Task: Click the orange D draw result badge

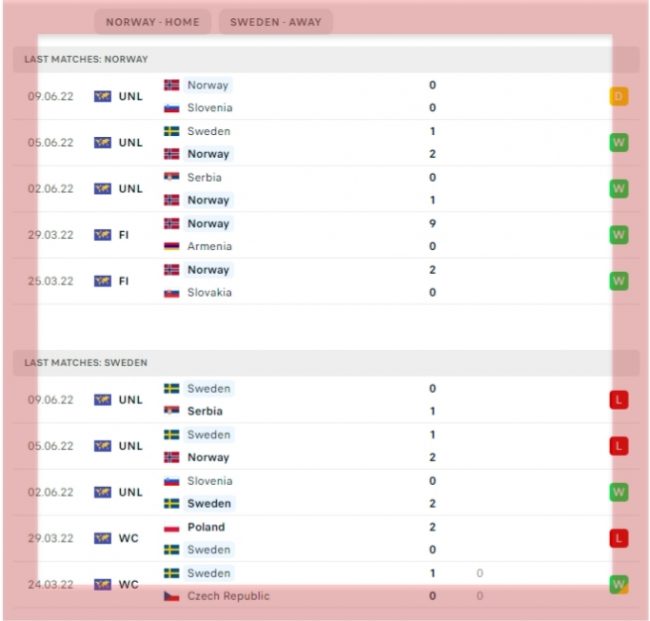Action: 619,97
